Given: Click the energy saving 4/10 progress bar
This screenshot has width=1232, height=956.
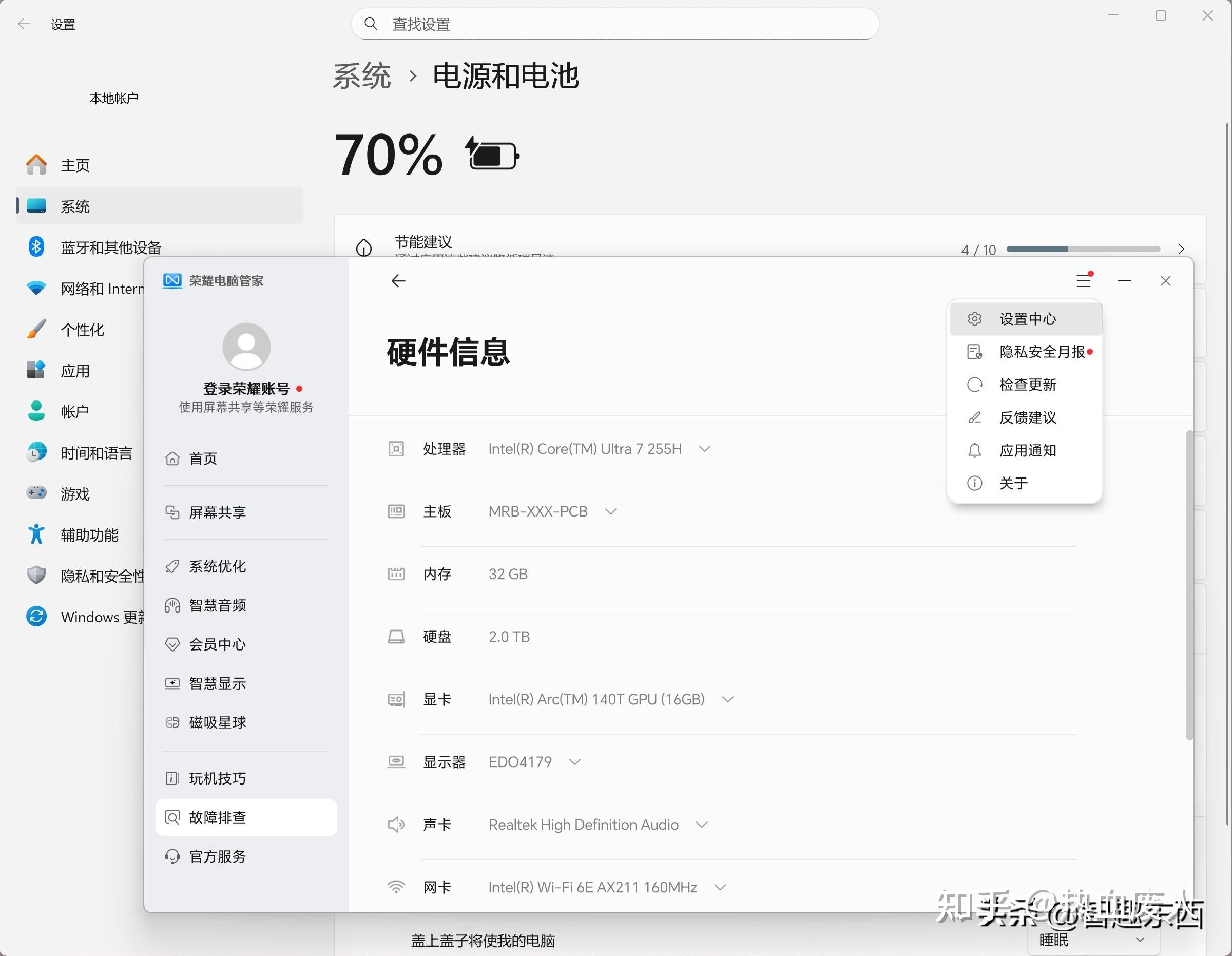Looking at the screenshot, I should coord(1083,249).
